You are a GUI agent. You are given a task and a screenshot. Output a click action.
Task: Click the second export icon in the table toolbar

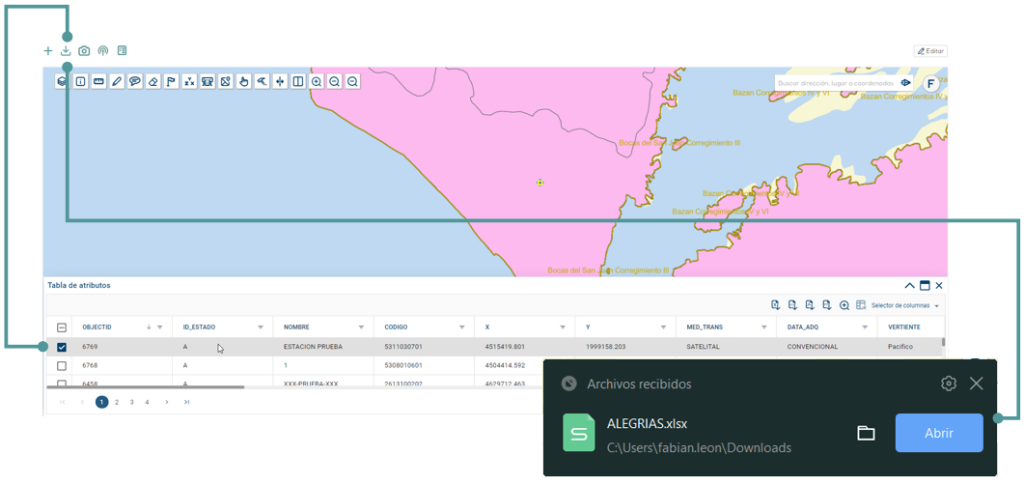coord(793,305)
